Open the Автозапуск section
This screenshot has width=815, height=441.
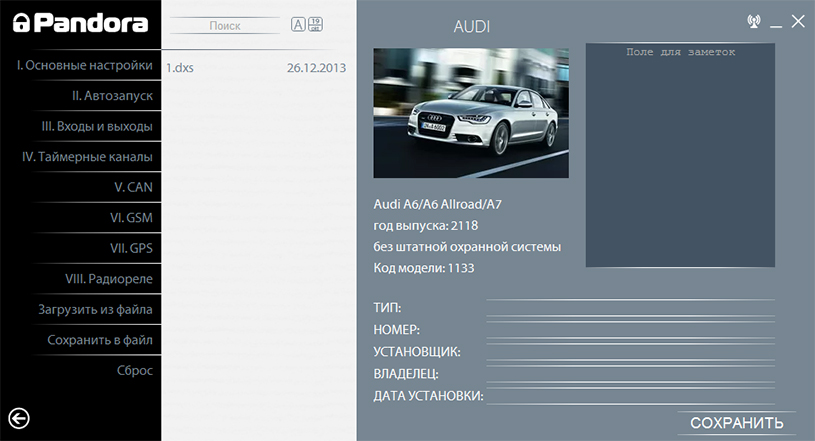coord(112,96)
